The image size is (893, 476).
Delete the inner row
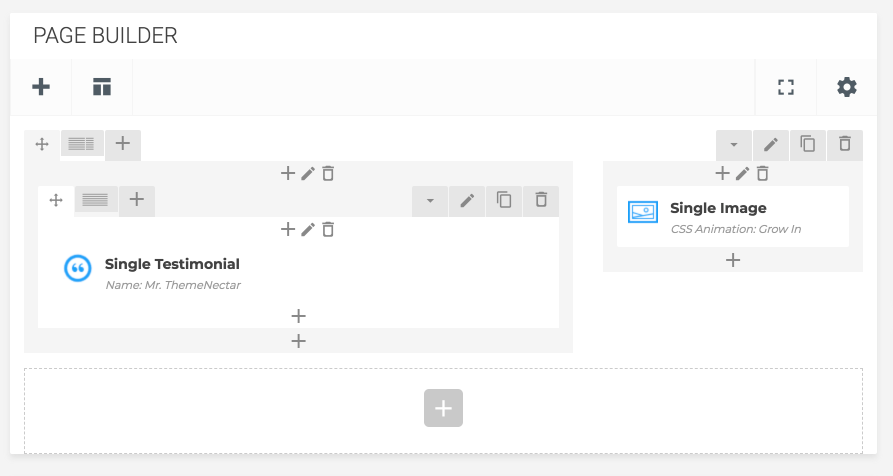(x=541, y=200)
